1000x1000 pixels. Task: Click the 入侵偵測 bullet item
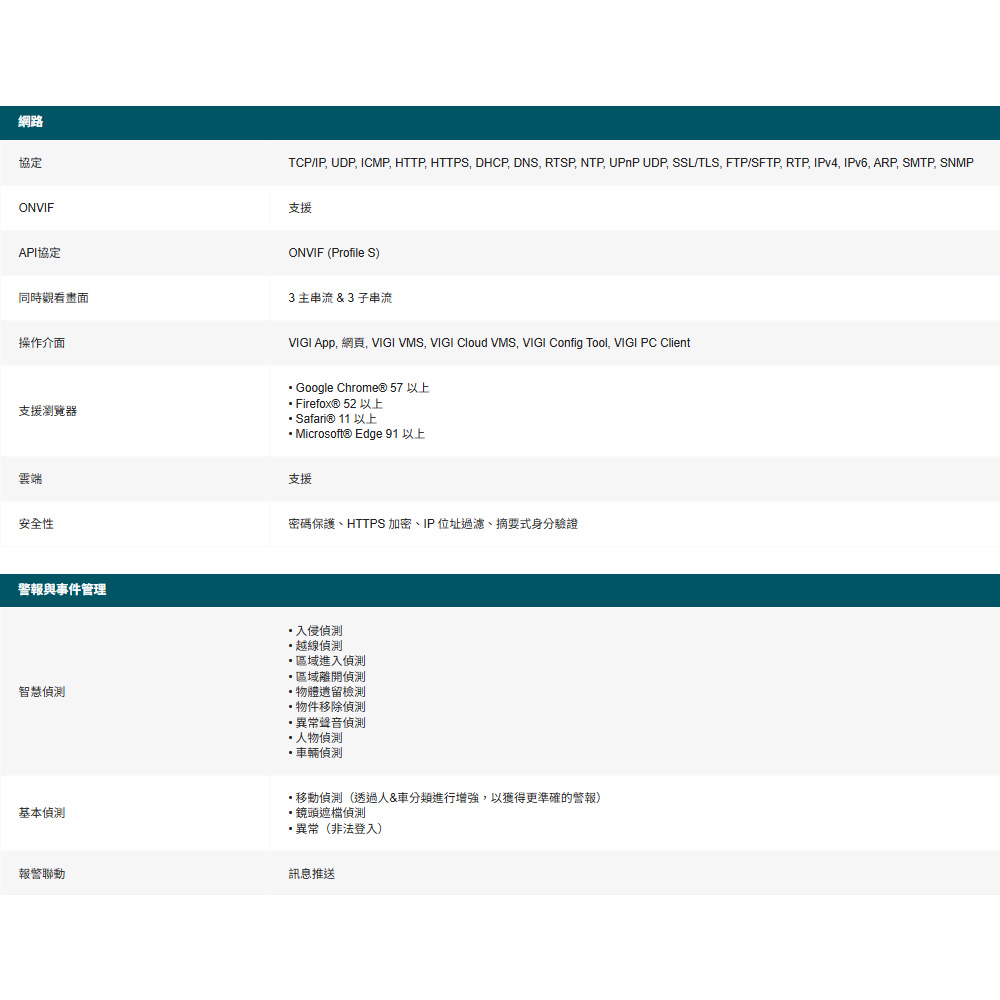(319, 631)
